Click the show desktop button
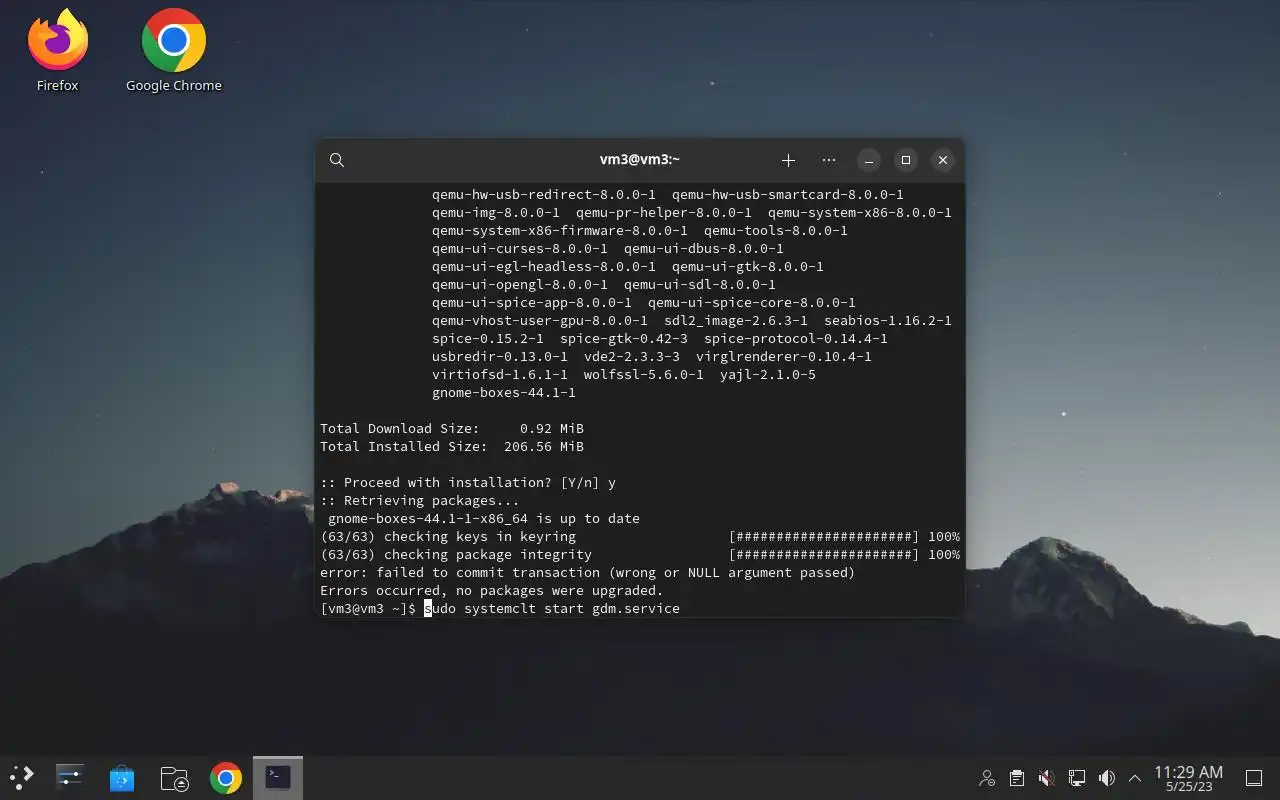 click(x=1254, y=778)
